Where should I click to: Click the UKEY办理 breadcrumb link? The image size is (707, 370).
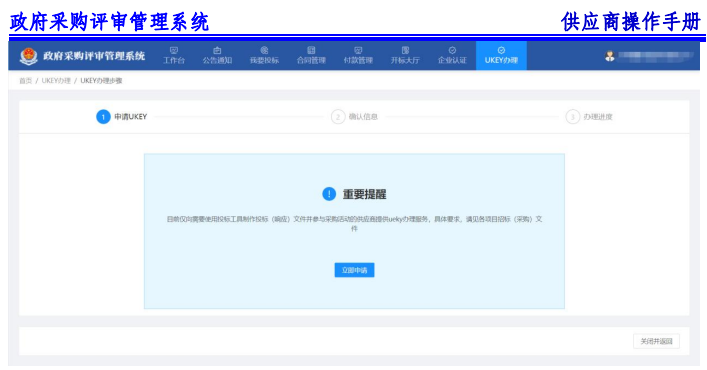point(56,81)
